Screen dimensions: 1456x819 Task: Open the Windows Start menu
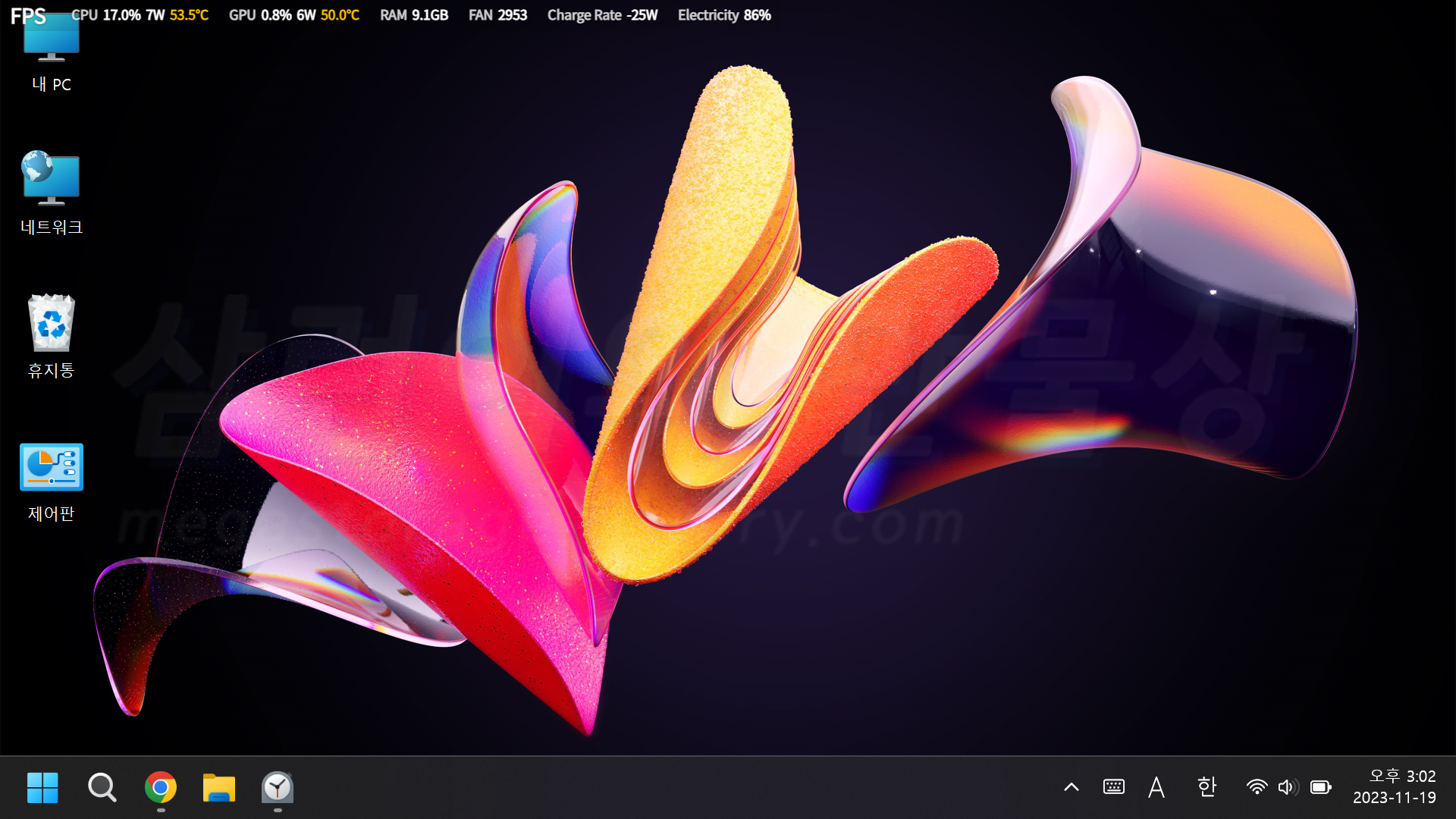point(42,788)
